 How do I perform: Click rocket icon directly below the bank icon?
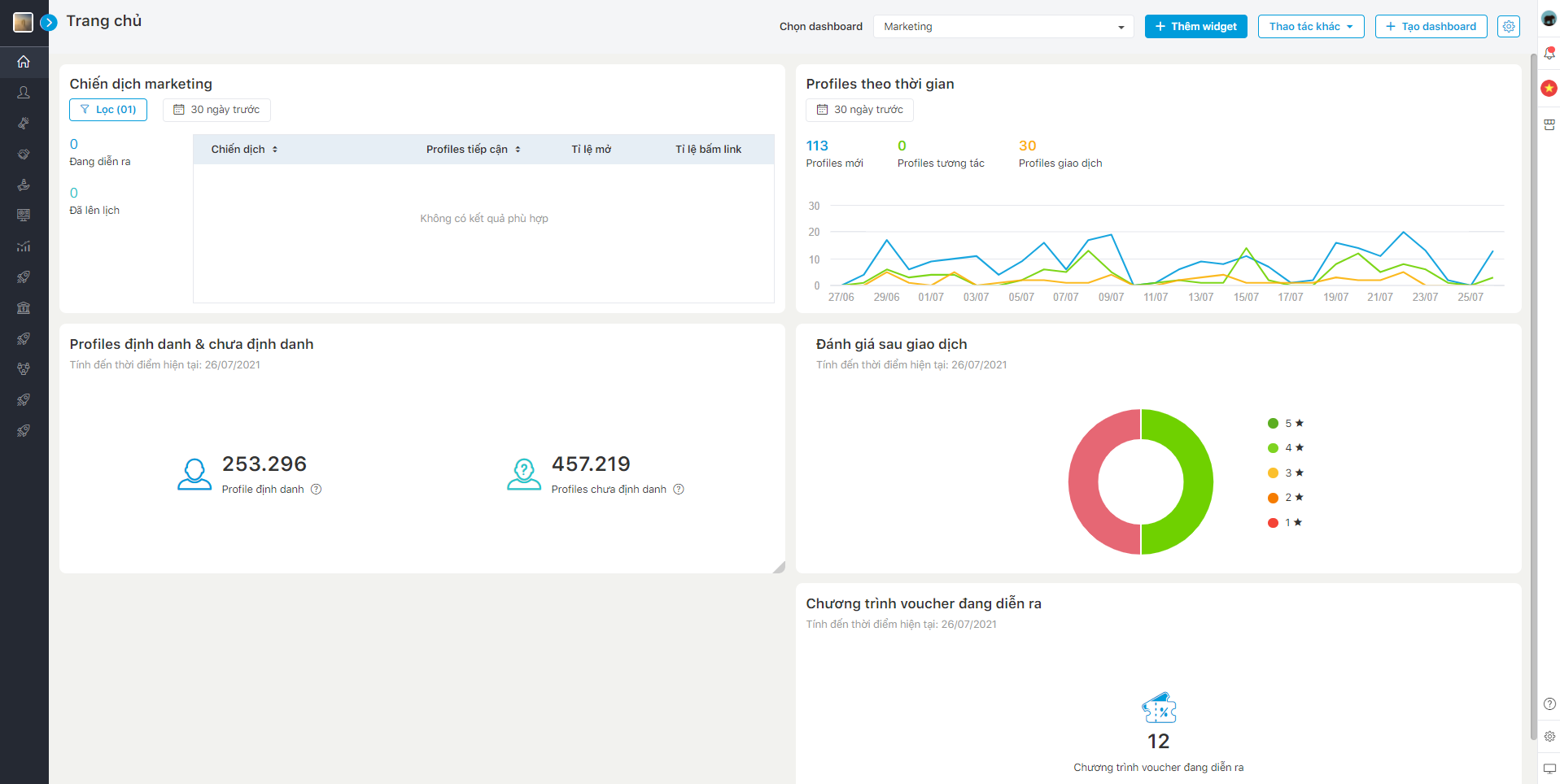click(x=24, y=338)
